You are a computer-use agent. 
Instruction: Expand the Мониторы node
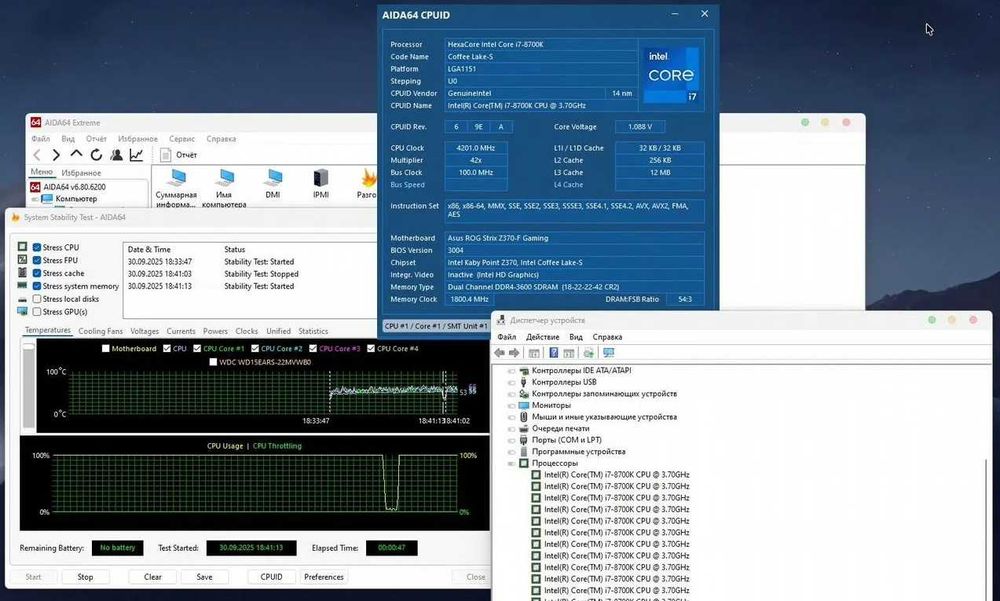[511, 405]
